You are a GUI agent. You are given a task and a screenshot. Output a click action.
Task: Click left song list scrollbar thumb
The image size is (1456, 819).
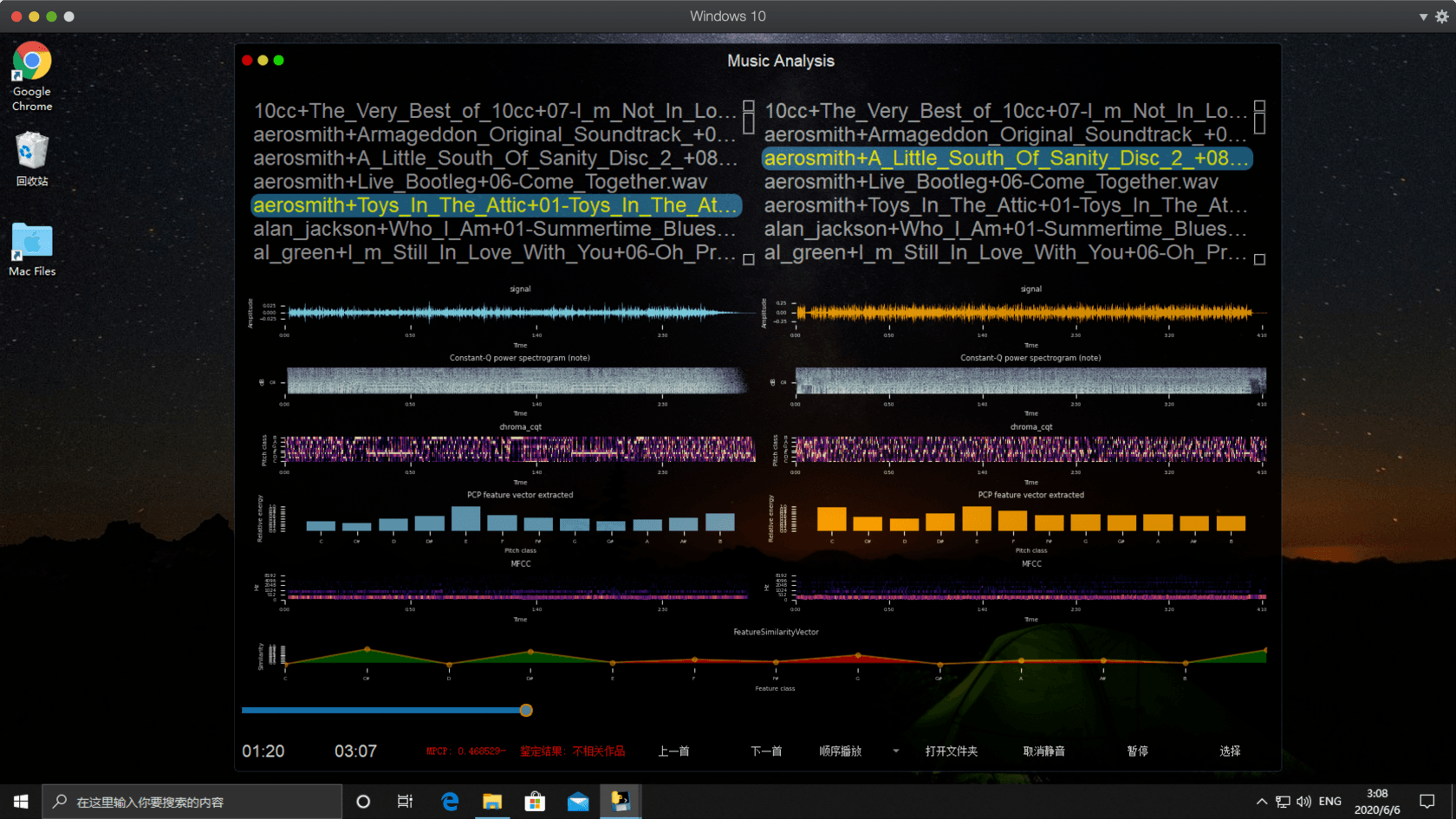pos(749,124)
